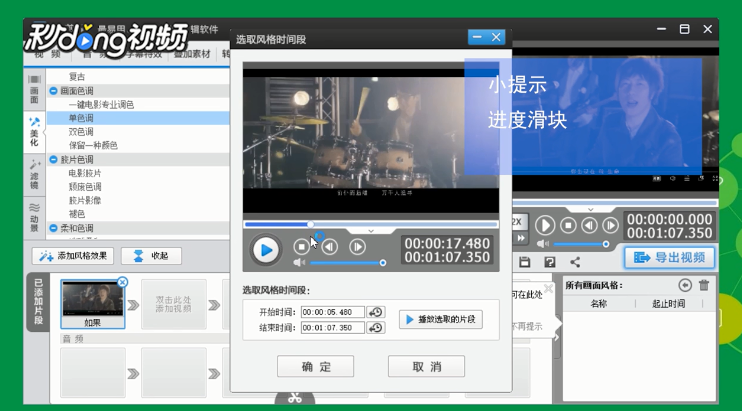Select the 胶片影像 style
The width and height of the screenshot is (742, 411).
85,201
